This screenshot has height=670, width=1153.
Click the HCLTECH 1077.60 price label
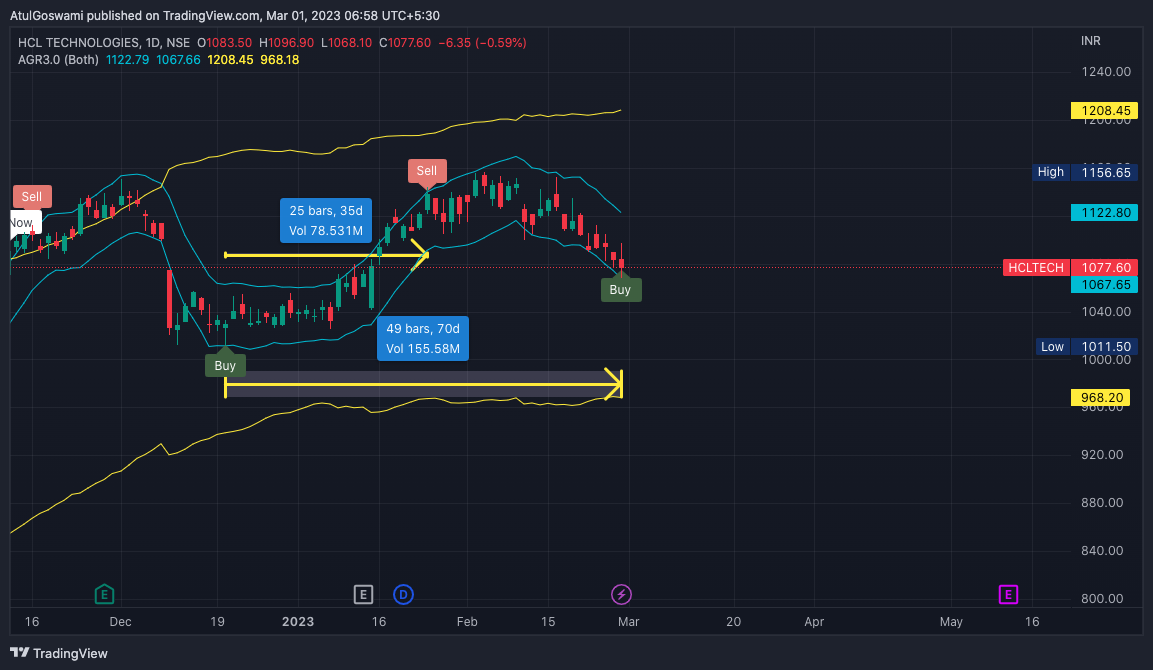pyautogui.click(x=1071, y=268)
